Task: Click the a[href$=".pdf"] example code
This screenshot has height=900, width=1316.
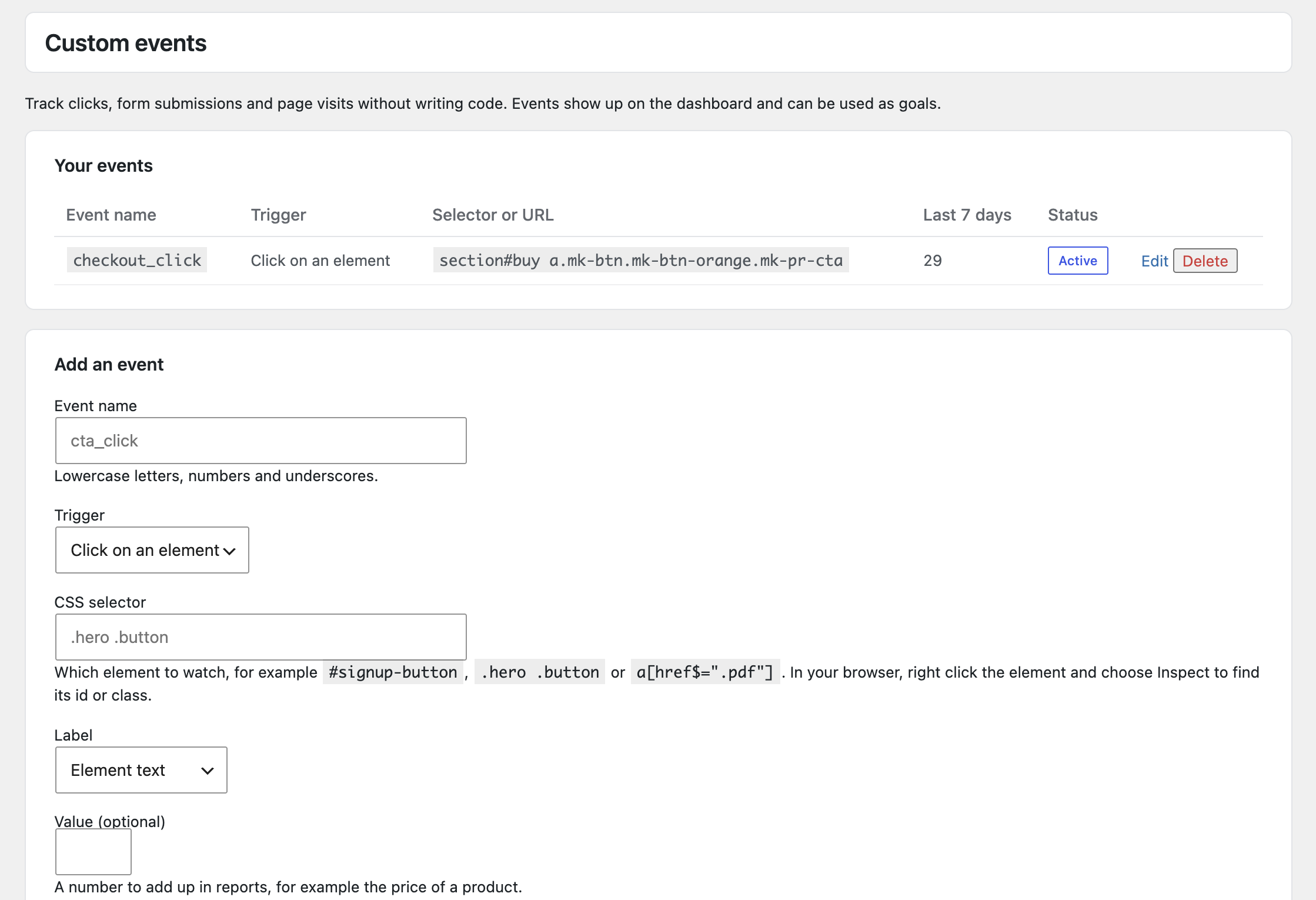Action: pos(705,672)
